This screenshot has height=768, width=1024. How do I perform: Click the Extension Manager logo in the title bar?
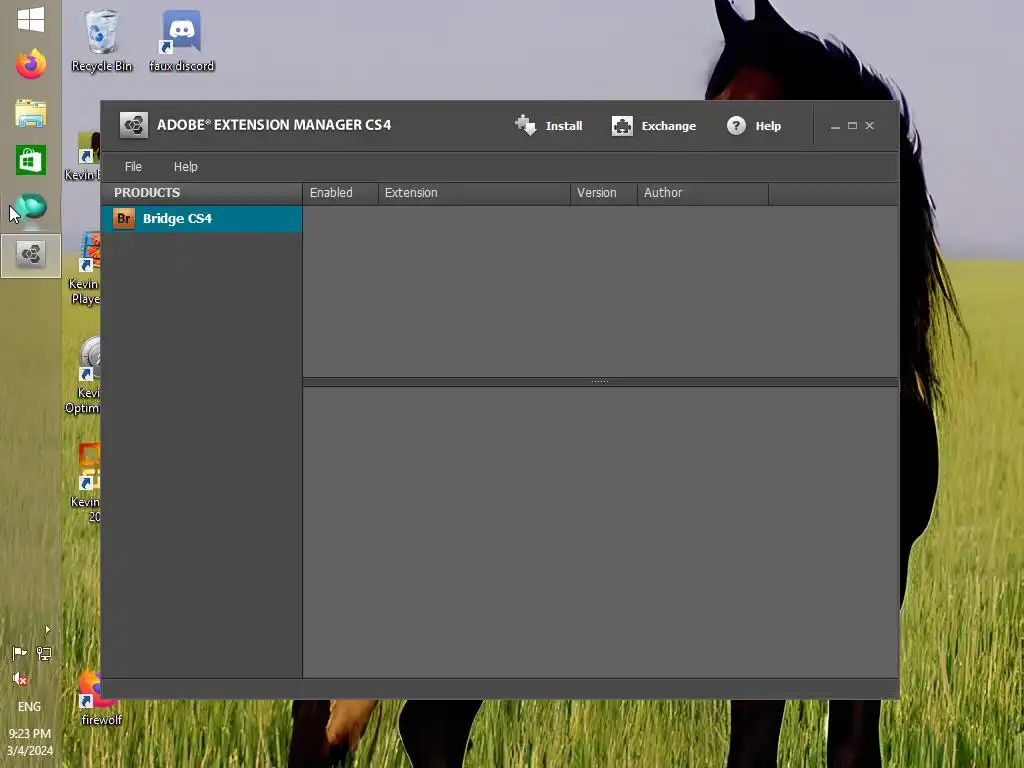pos(134,125)
